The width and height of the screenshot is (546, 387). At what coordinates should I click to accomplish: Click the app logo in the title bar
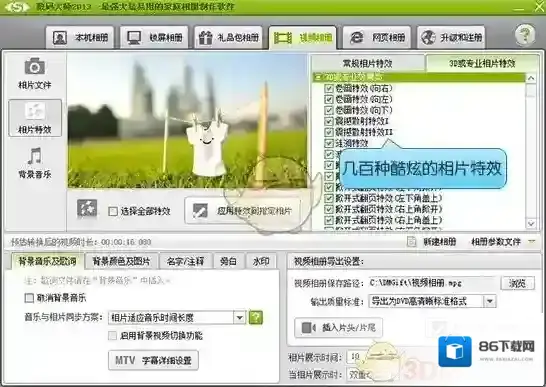(16, 7)
